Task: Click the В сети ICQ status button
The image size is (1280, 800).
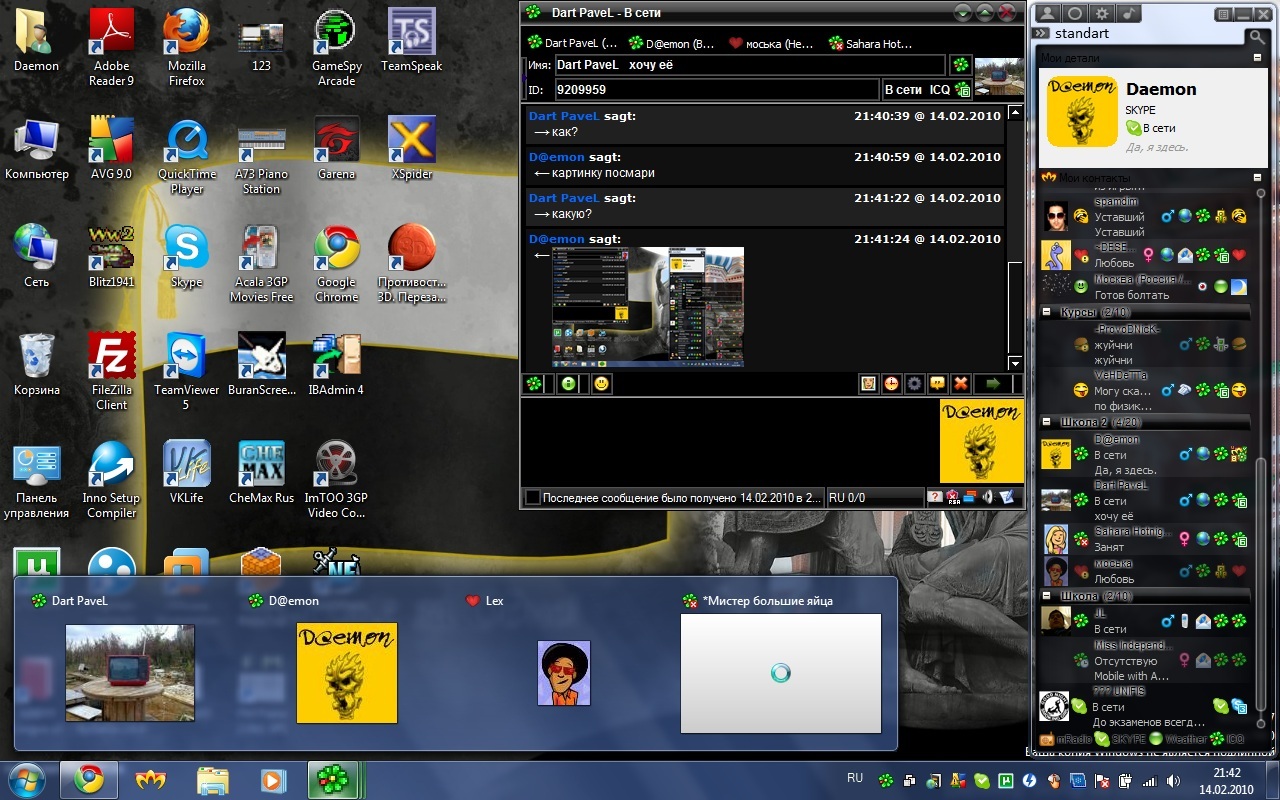Action: point(916,89)
